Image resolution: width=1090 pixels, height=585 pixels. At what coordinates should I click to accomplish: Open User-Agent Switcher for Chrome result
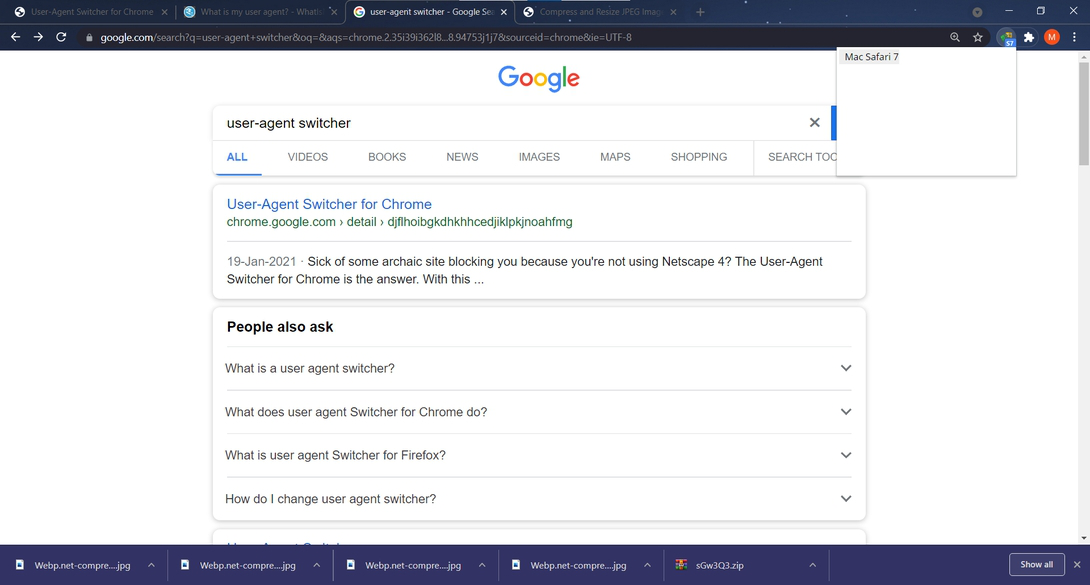click(x=329, y=204)
